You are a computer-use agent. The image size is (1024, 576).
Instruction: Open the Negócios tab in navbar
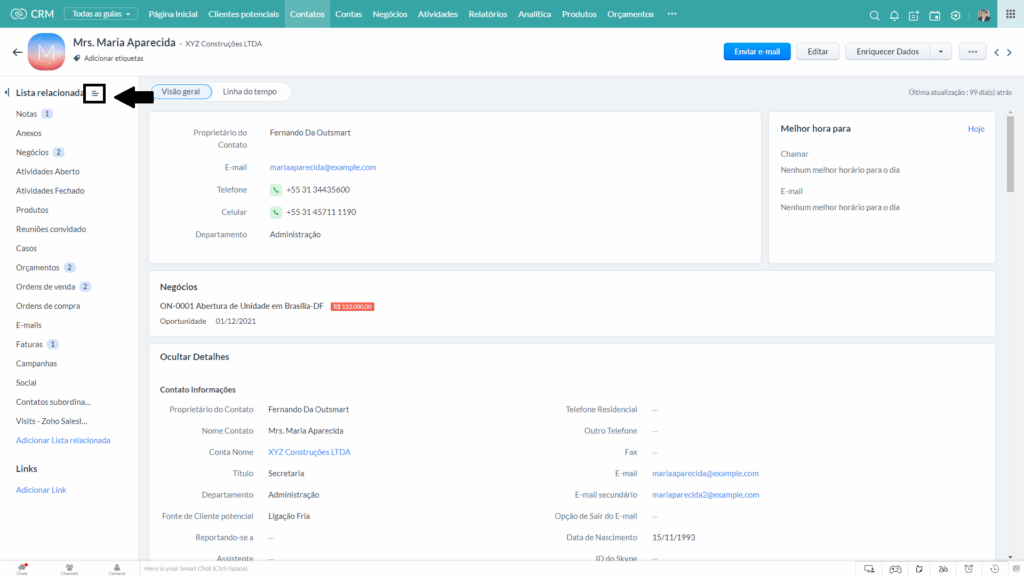pyautogui.click(x=390, y=14)
